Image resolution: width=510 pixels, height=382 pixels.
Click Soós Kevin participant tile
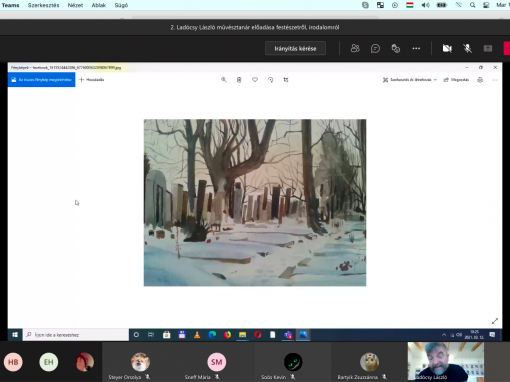pos(293,362)
